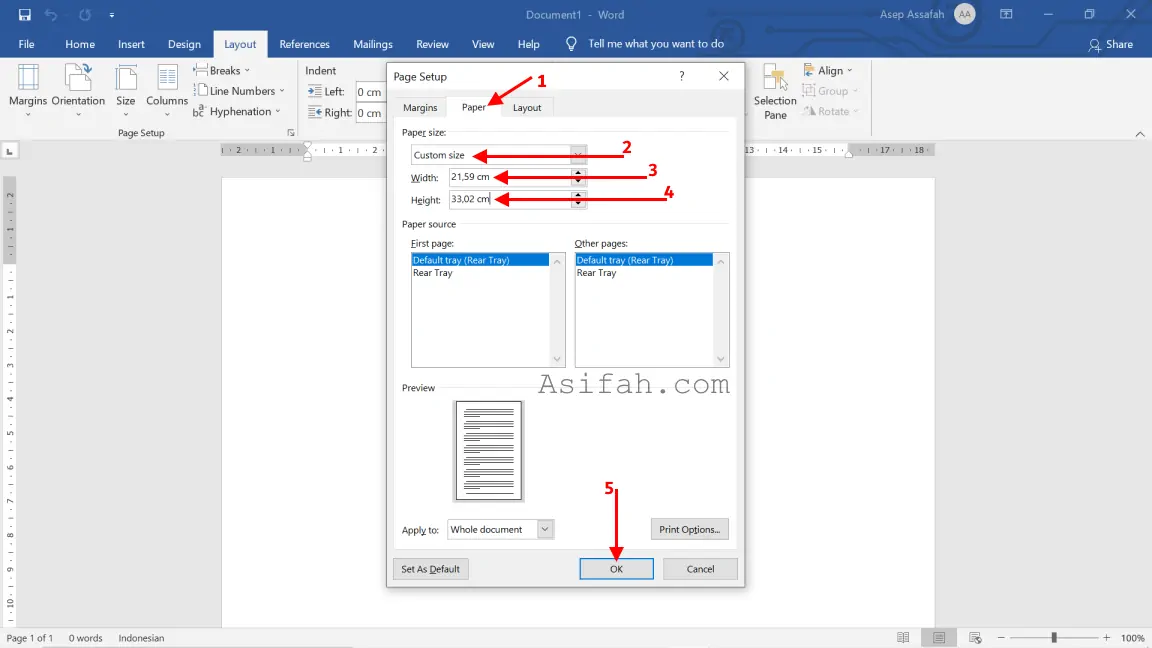The height and width of the screenshot is (648, 1152).
Task: Click the tab selector at ruler corner
Action: click(x=10, y=151)
